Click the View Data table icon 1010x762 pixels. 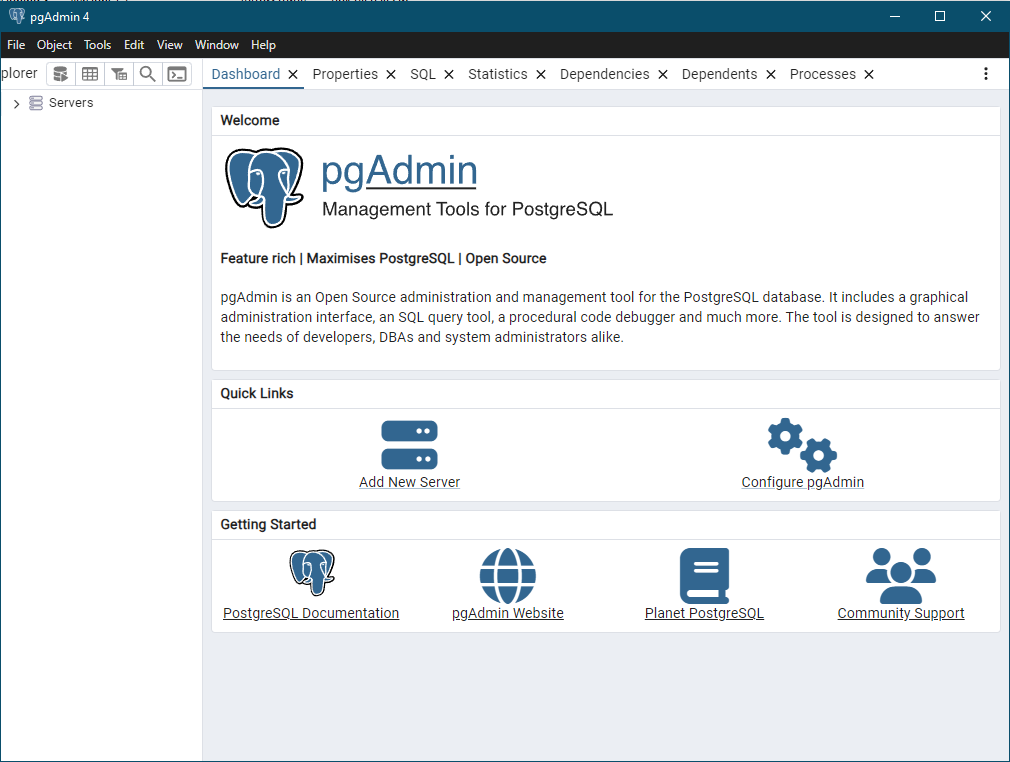(90, 74)
